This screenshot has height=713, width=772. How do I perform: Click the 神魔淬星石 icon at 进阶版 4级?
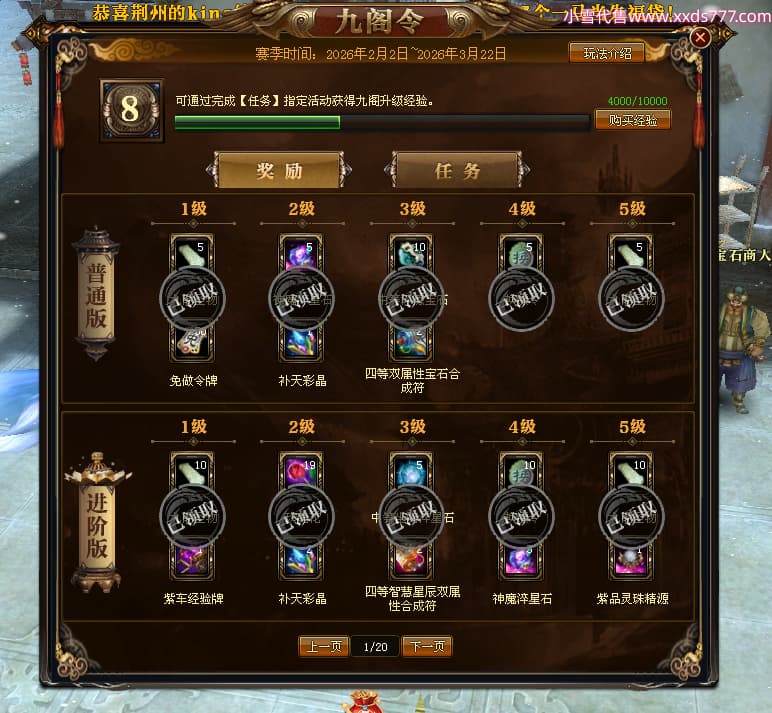click(x=521, y=561)
